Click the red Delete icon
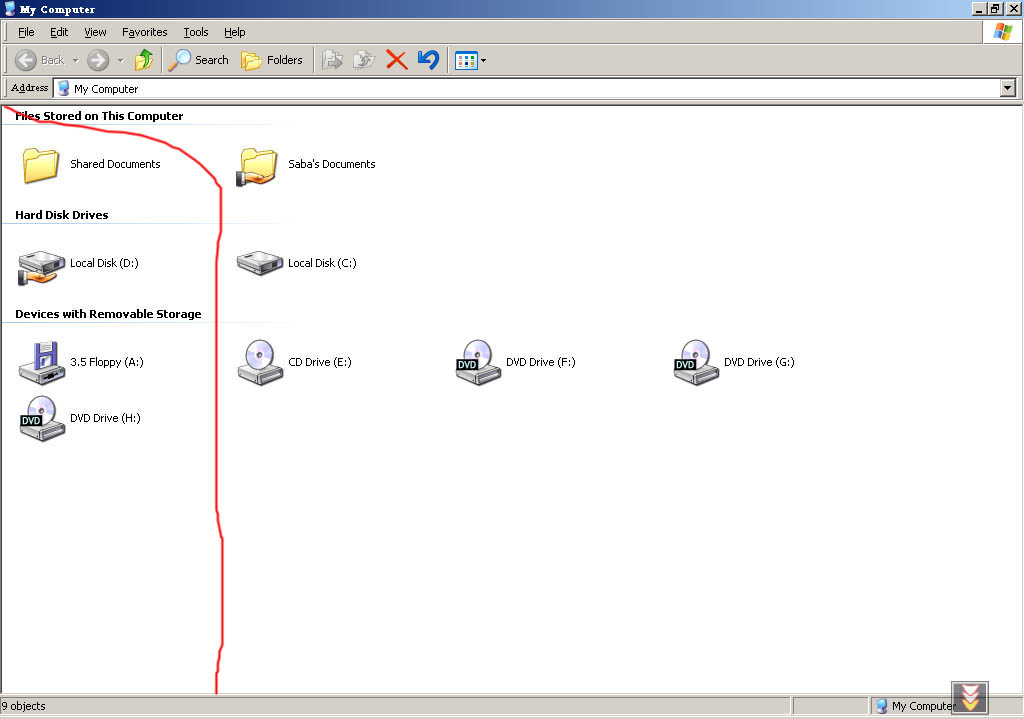Image resolution: width=1024 pixels, height=719 pixels. (x=396, y=60)
